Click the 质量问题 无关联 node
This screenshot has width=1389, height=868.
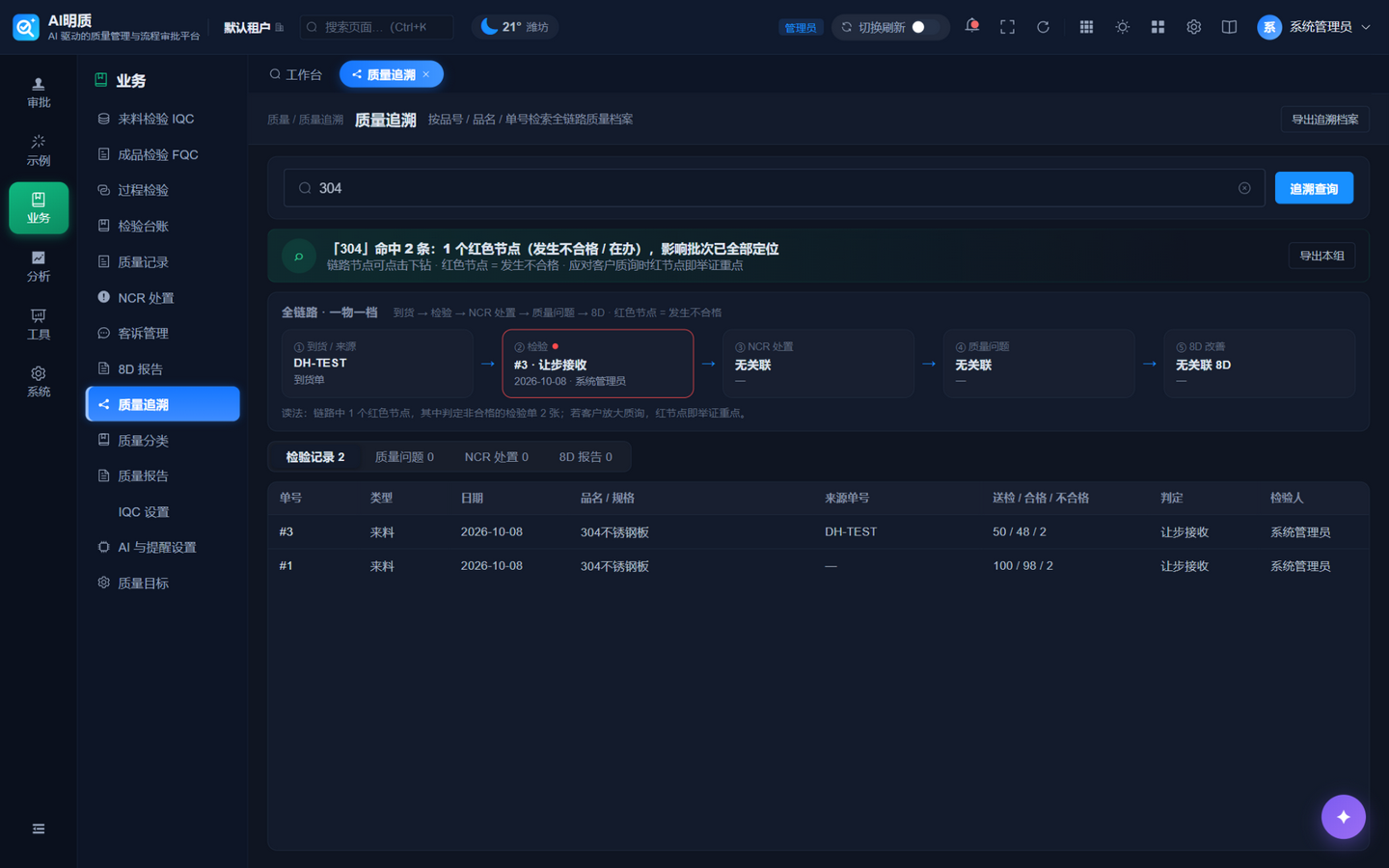coord(1039,364)
